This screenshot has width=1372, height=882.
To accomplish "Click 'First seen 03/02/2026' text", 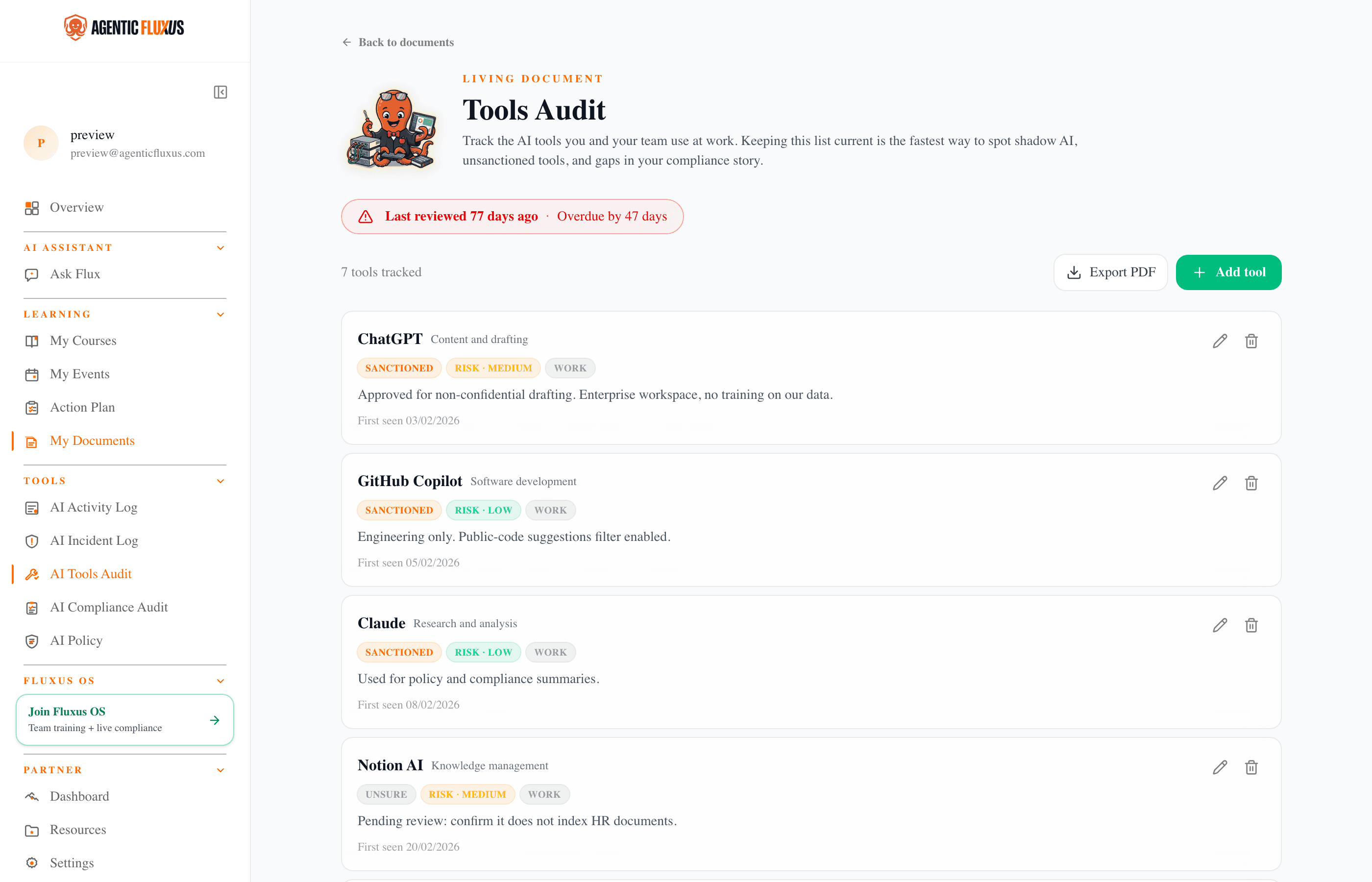I will [408, 420].
